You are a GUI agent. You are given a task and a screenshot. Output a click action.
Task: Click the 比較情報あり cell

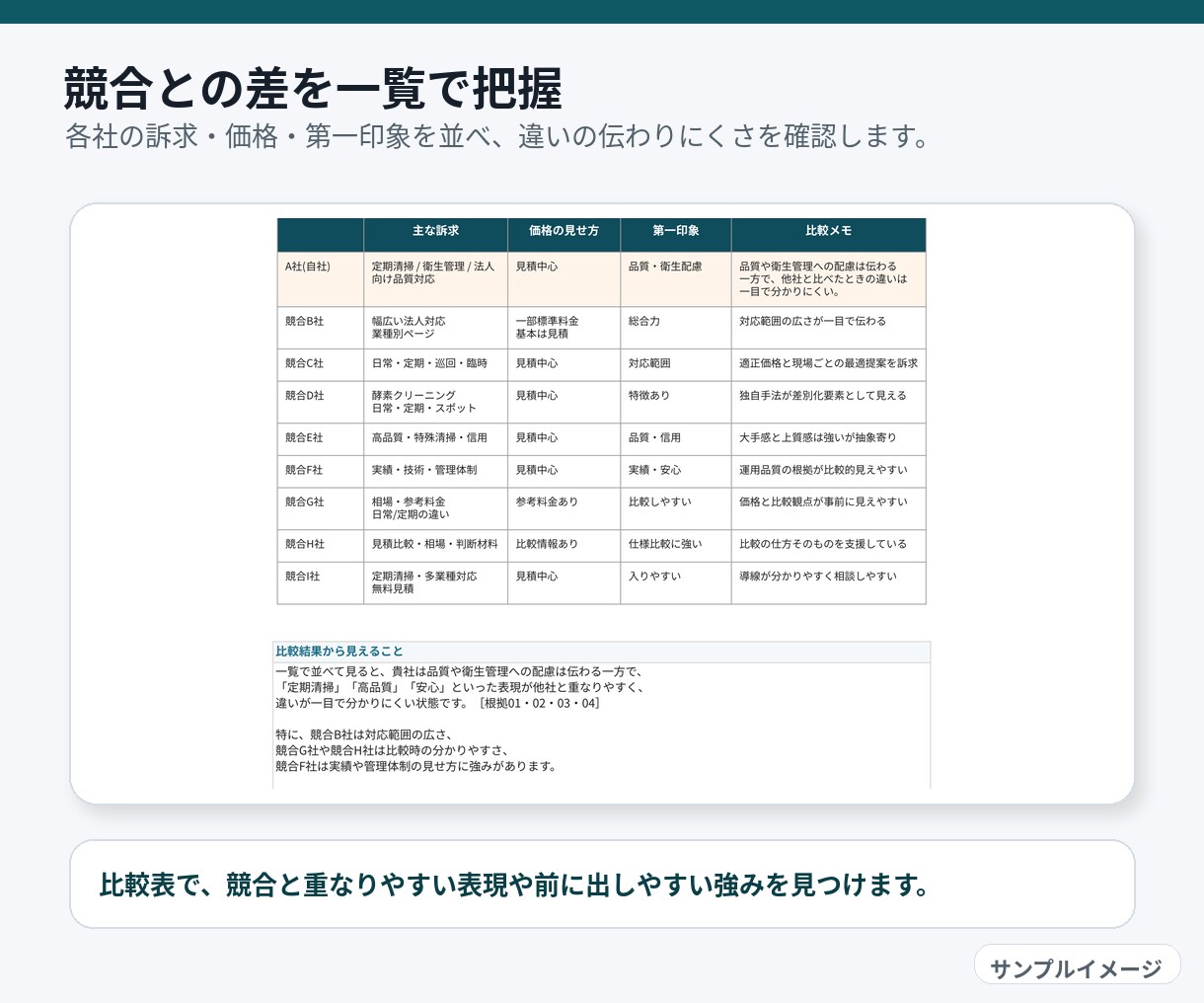coord(564,546)
